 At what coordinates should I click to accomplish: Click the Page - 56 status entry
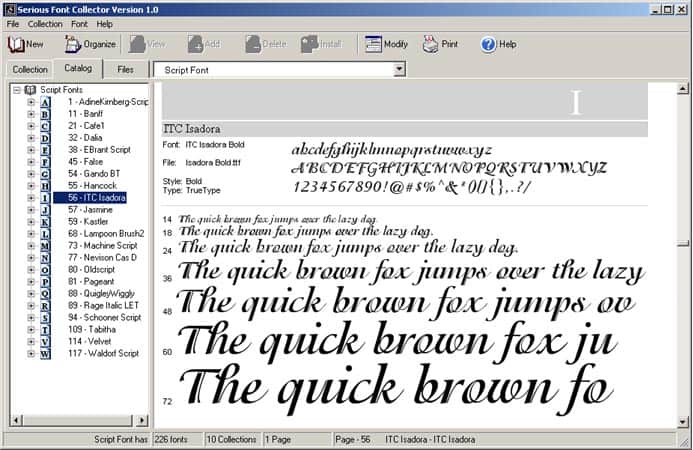[353, 439]
